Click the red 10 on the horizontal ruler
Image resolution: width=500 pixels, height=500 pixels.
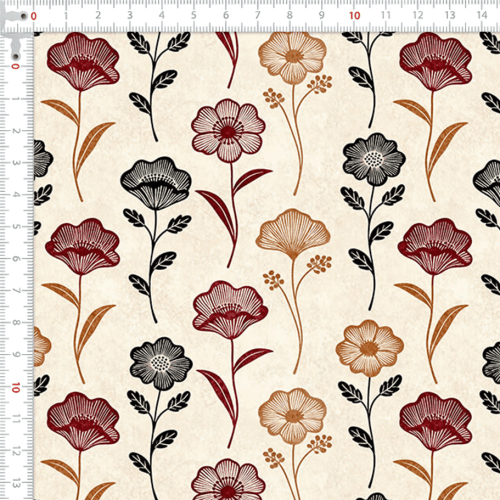click(355, 15)
